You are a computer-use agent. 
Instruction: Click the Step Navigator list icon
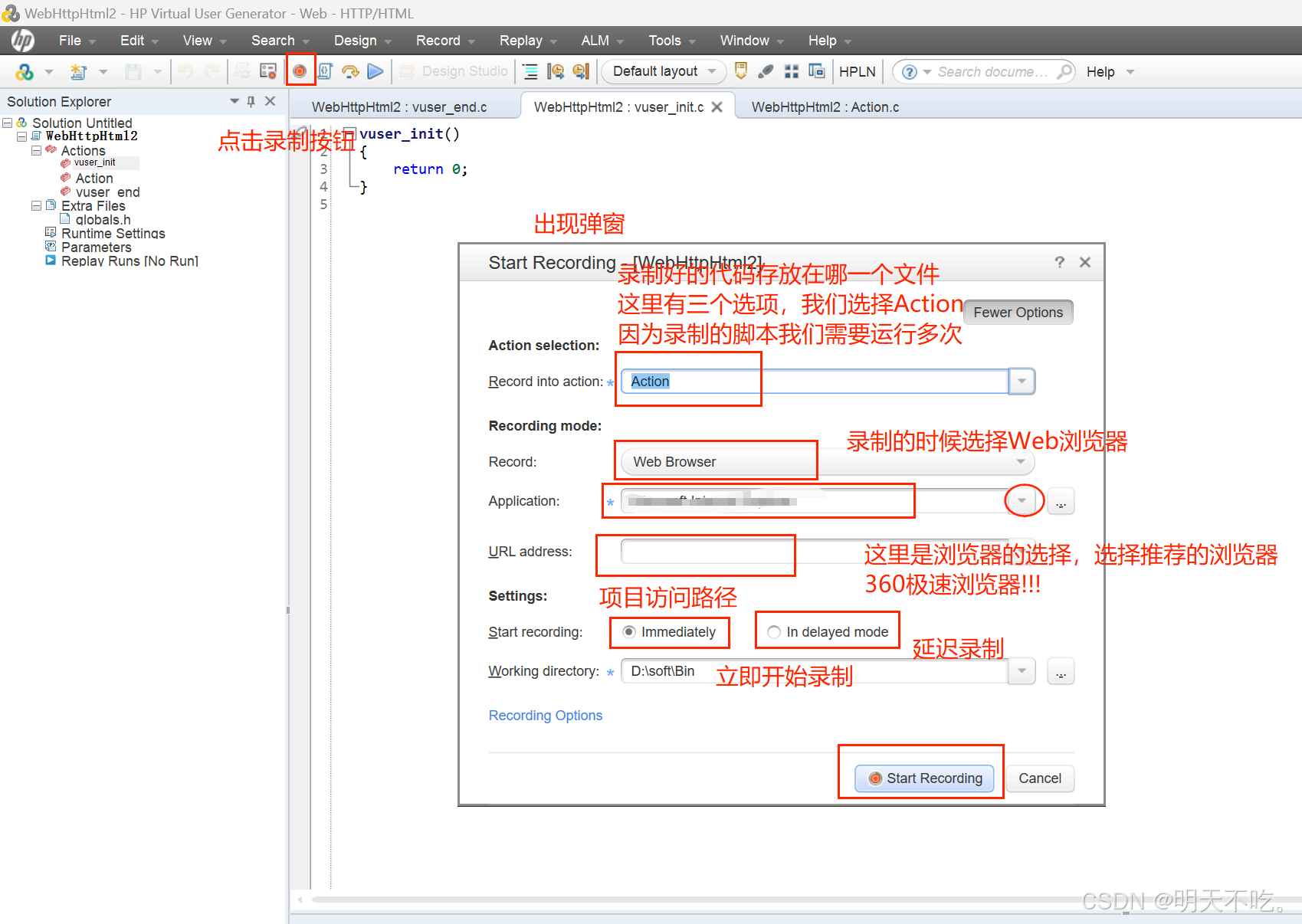click(530, 71)
